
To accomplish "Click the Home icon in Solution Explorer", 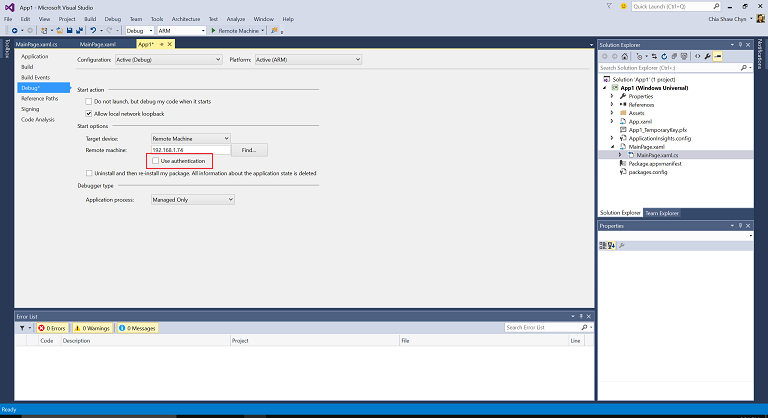I will [x=624, y=56].
